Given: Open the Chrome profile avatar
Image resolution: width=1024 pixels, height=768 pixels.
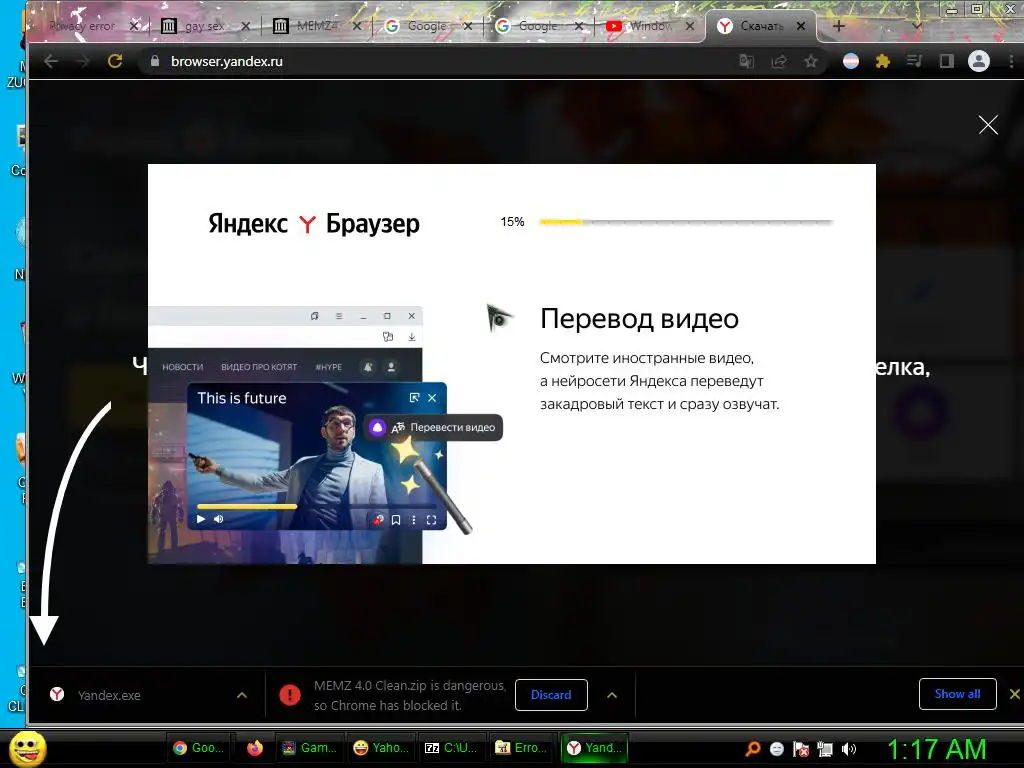Looking at the screenshot, I should (978, 61).
